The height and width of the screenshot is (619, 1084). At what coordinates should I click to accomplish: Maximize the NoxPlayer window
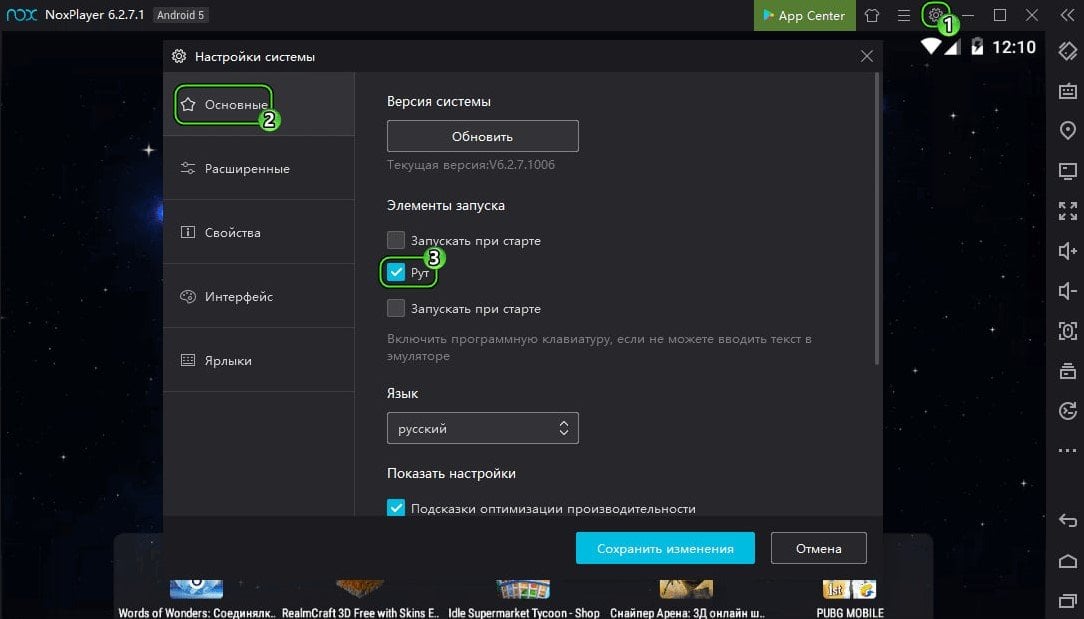(x=1000, y=15)
